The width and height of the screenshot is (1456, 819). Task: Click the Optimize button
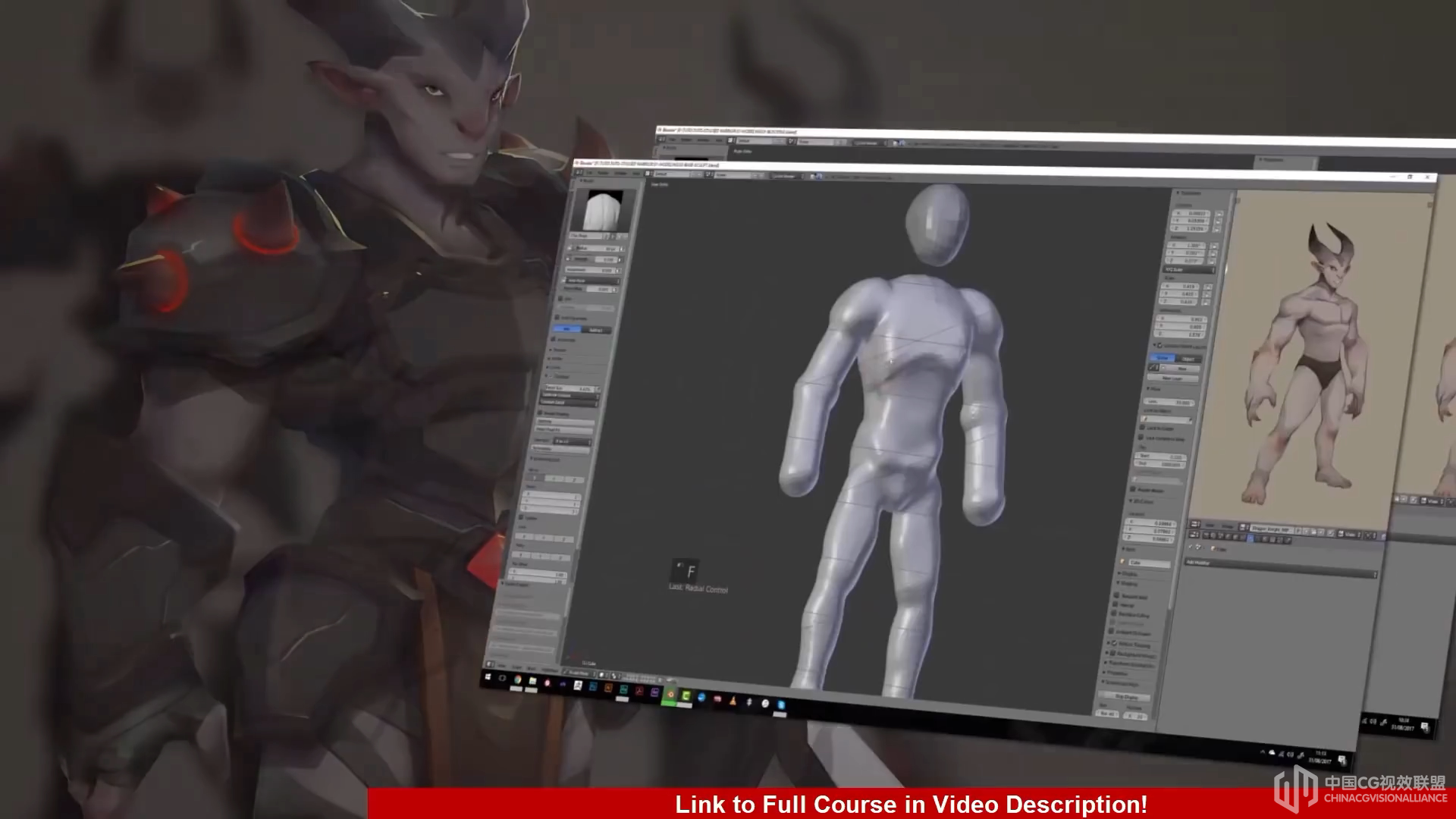pos(565,422)
